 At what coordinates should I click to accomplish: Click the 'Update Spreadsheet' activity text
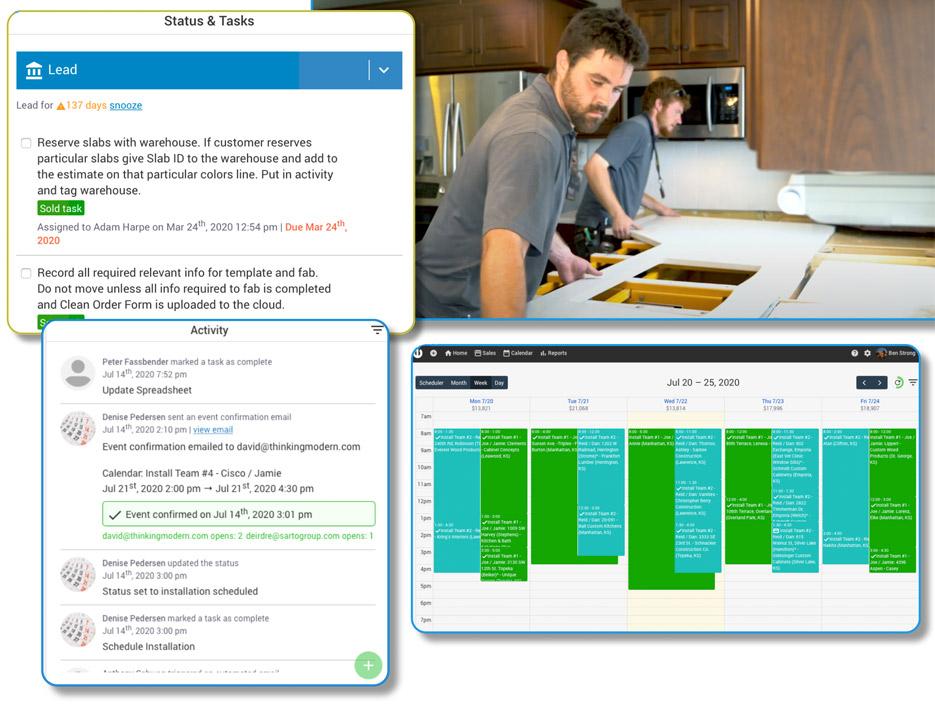coord(147,390)
